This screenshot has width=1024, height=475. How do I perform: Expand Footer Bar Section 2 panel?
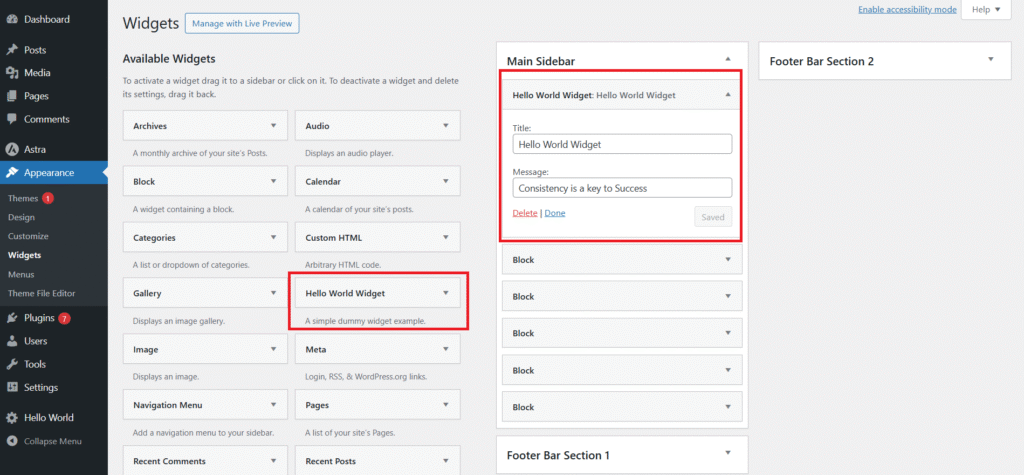[x=991, y=60]
